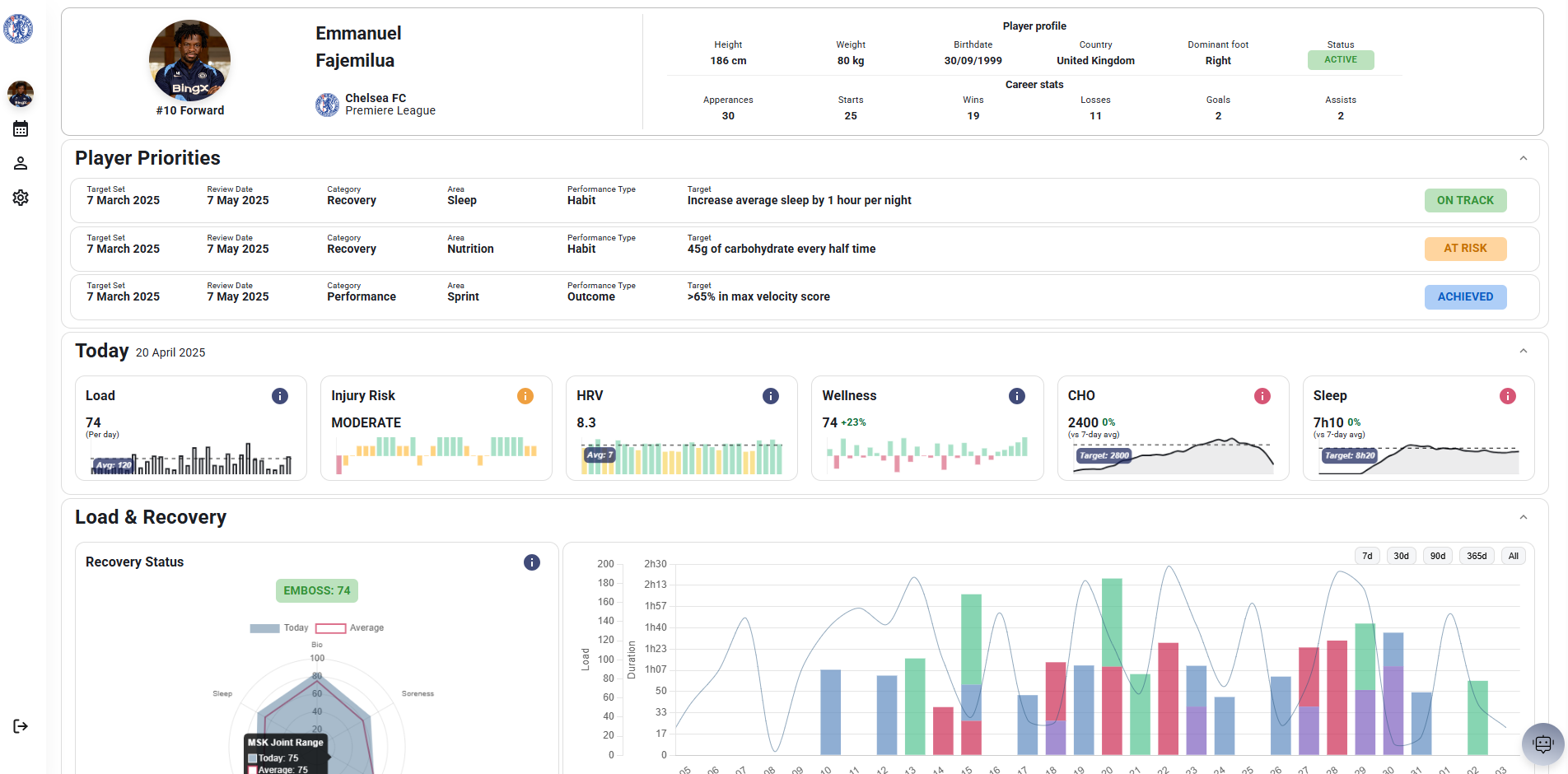This screenshot has width=1568, height=774.
Task: Show info for the Injury Risk card
Action: coord(525,396)
